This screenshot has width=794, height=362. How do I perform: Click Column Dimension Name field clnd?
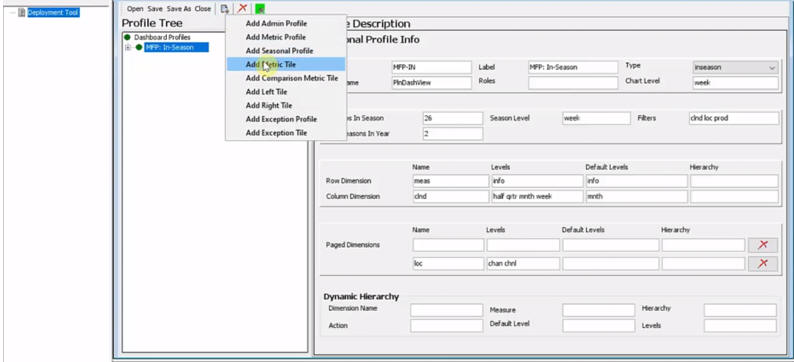[451, 196]
